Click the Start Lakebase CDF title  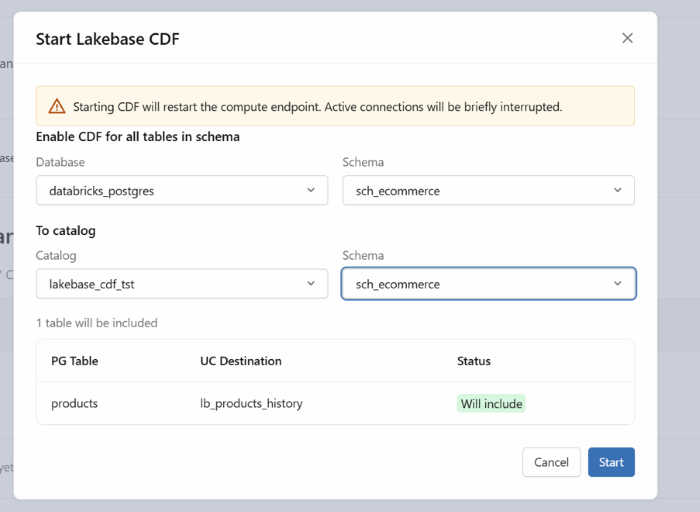pyautogui.click(x=108, y=39)
